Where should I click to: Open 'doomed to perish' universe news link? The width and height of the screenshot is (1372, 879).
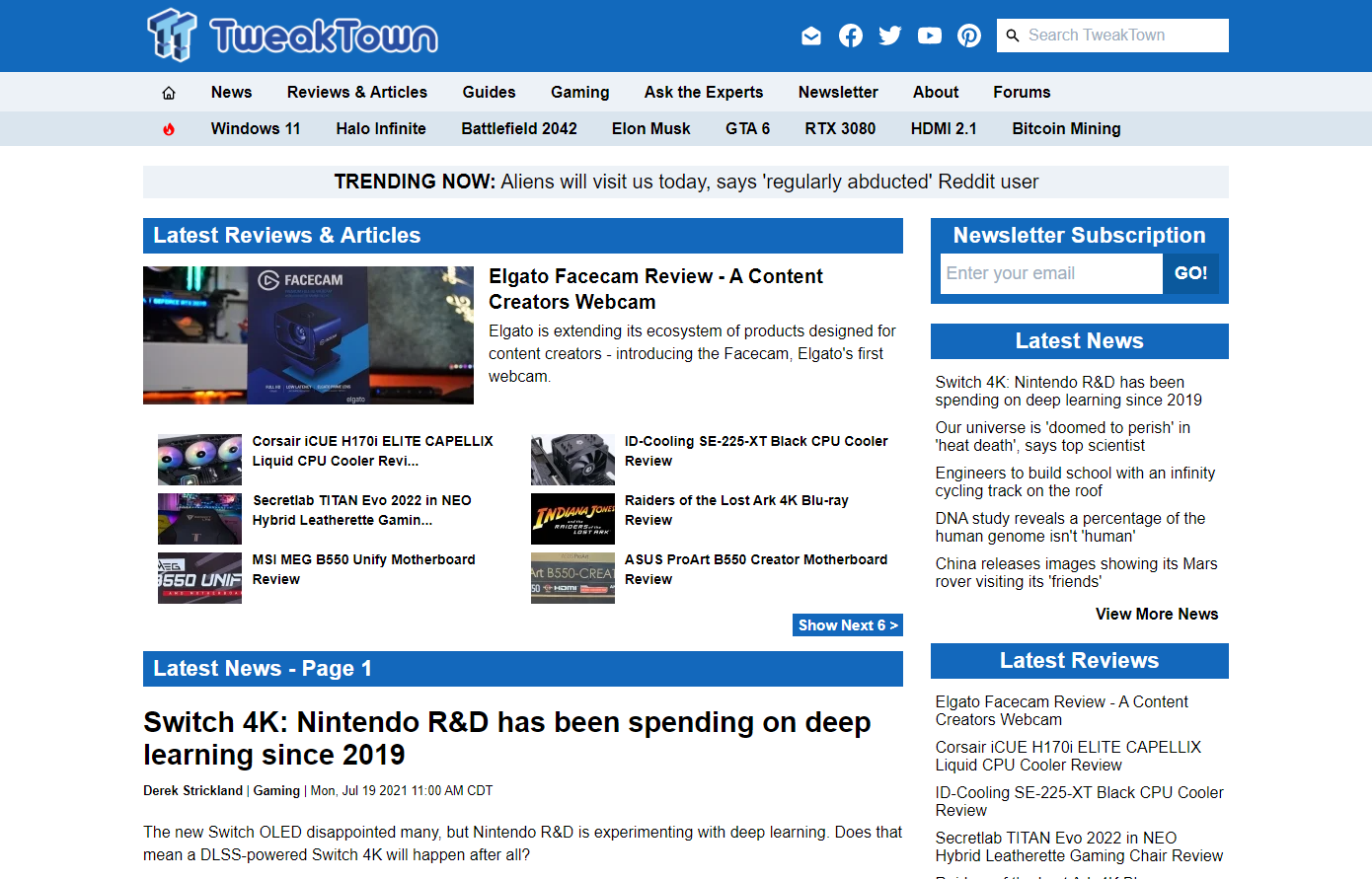click(x=1063, y=436)
